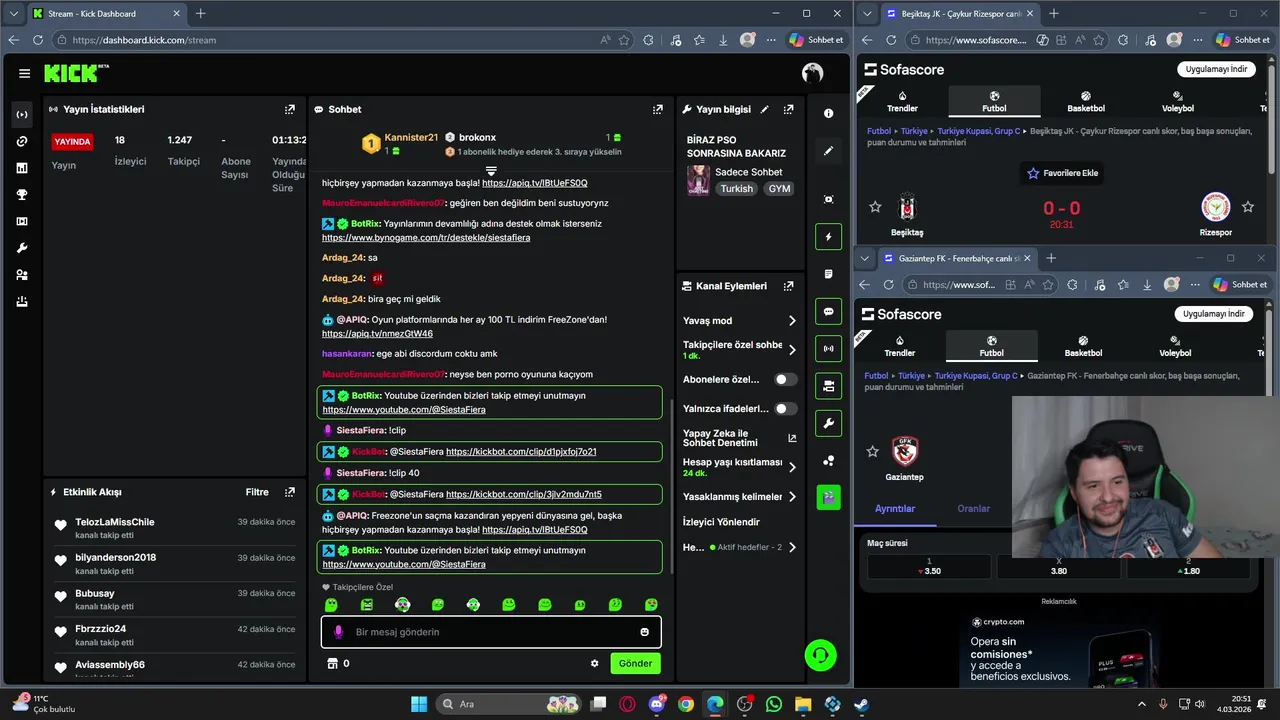Open bynogame destekle link in chat
This screenshot has width=1280, height=720.
426,238
